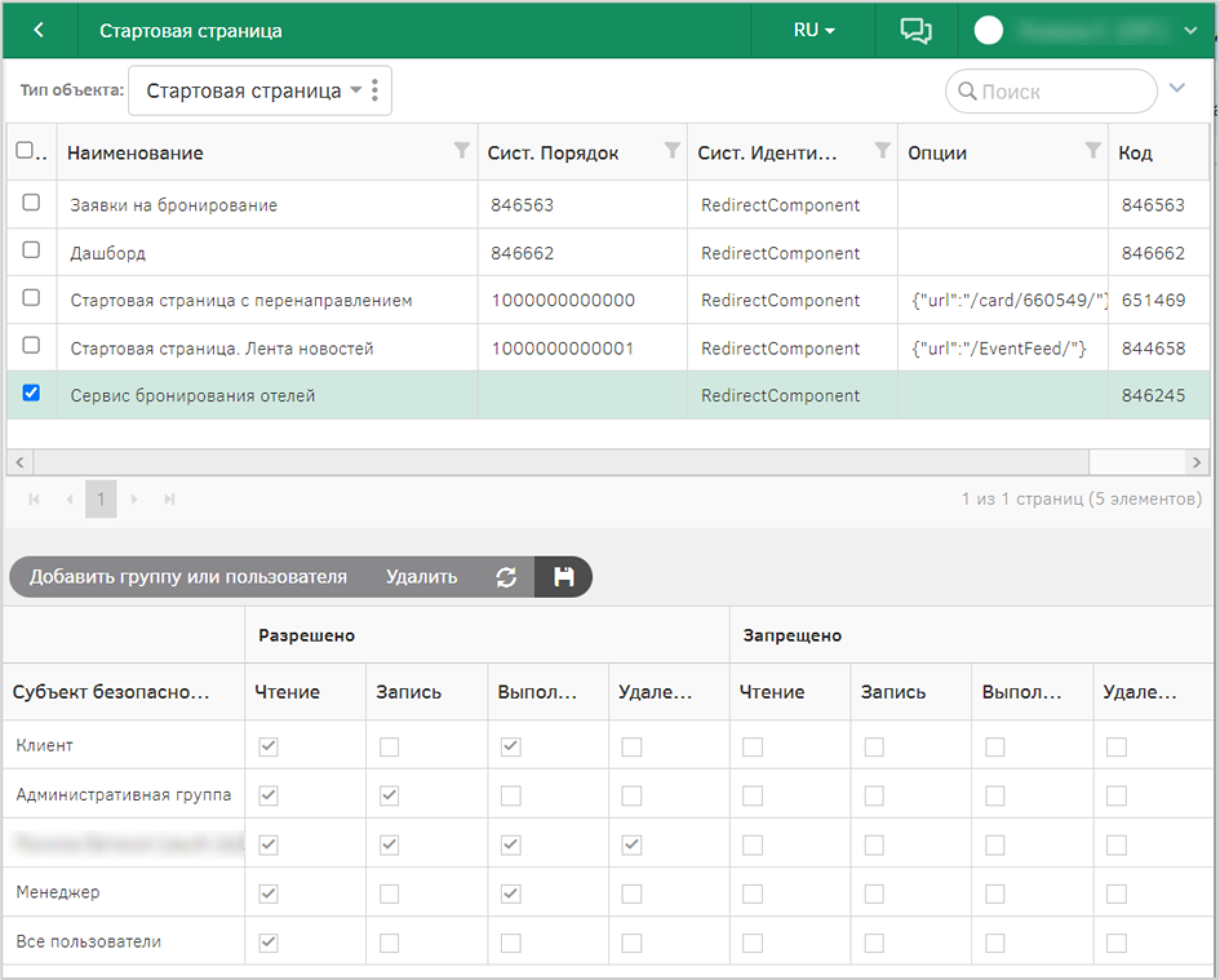Screen dimensions: 1220x980
Task: Go to first page of the grid
Action: tap(34, 499)
